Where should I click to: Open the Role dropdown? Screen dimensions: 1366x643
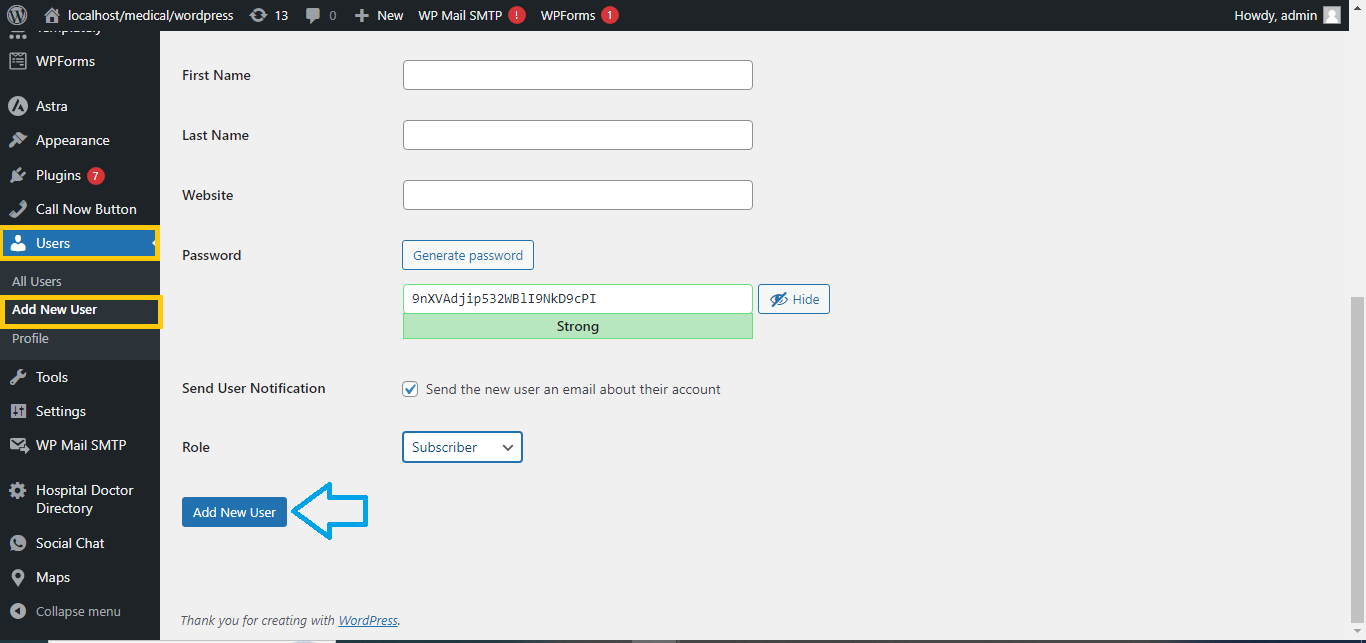click(462, 447)
